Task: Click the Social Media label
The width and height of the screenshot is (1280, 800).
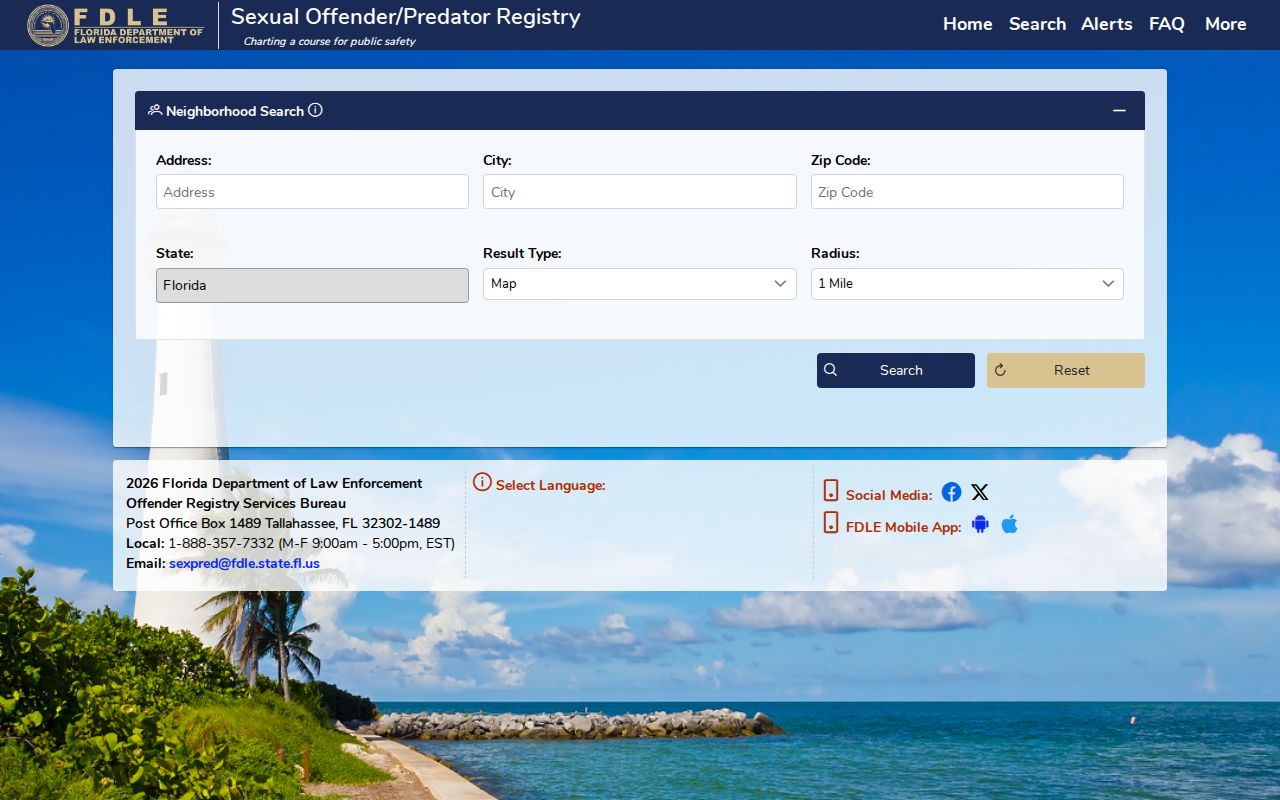Action: pyautogui.click(x=889, y=495)
